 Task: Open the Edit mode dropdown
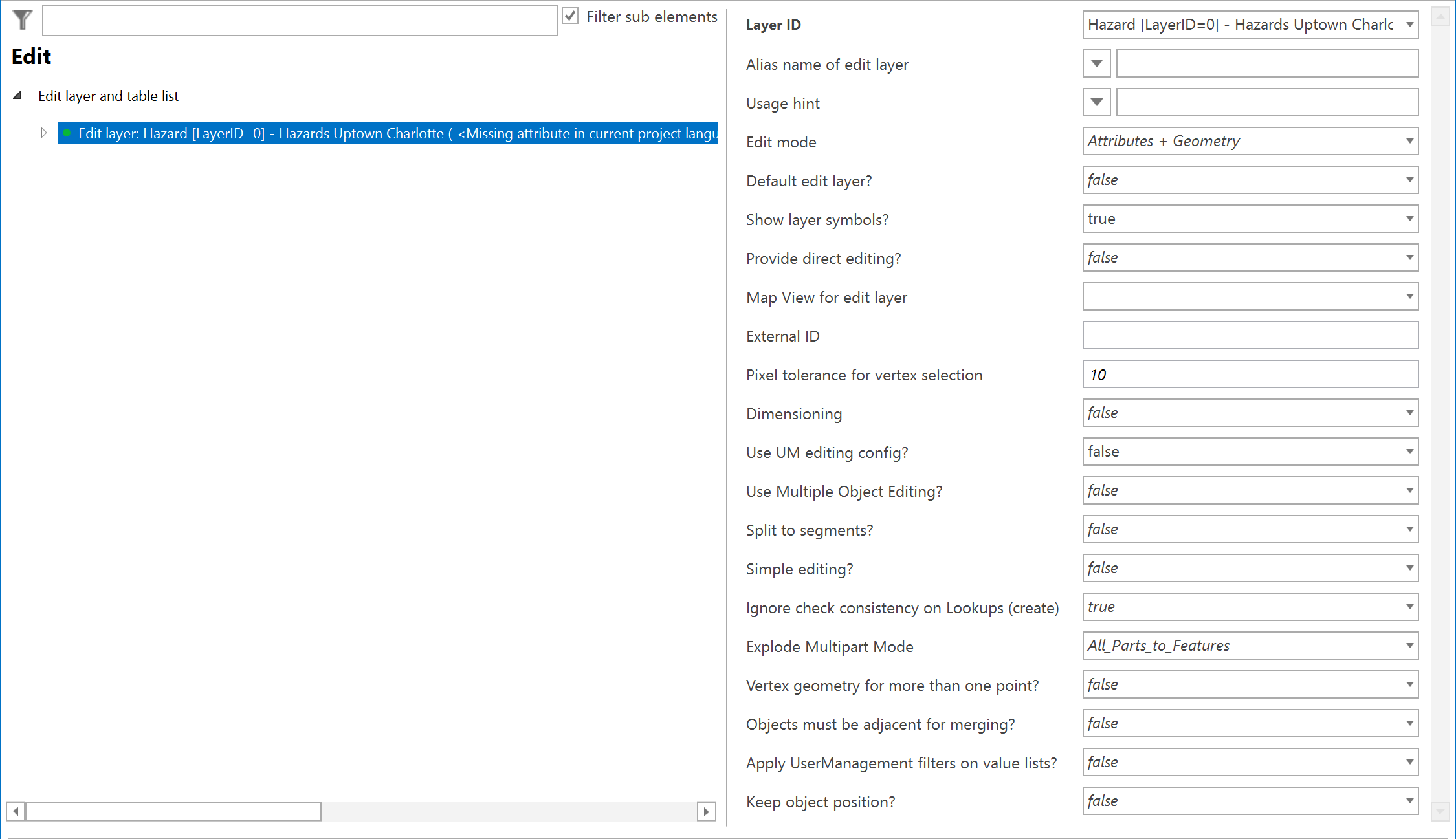click(1410, 141)
